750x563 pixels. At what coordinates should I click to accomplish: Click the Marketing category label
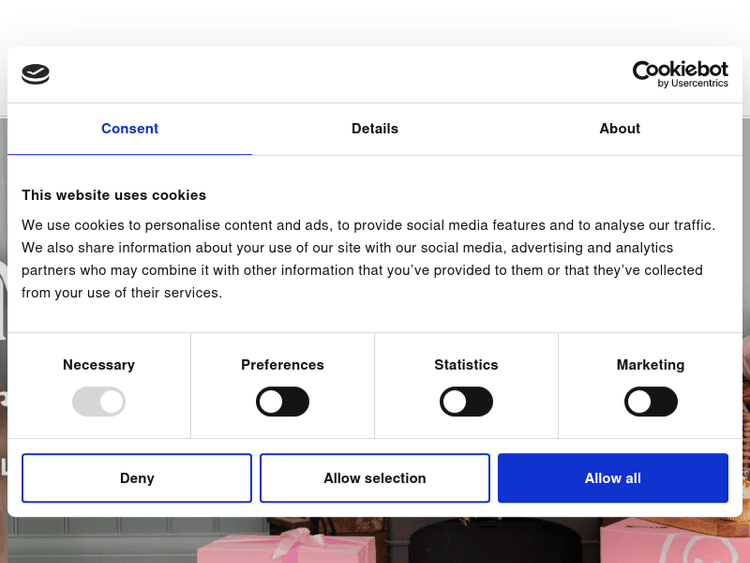[x=651, y=365]
